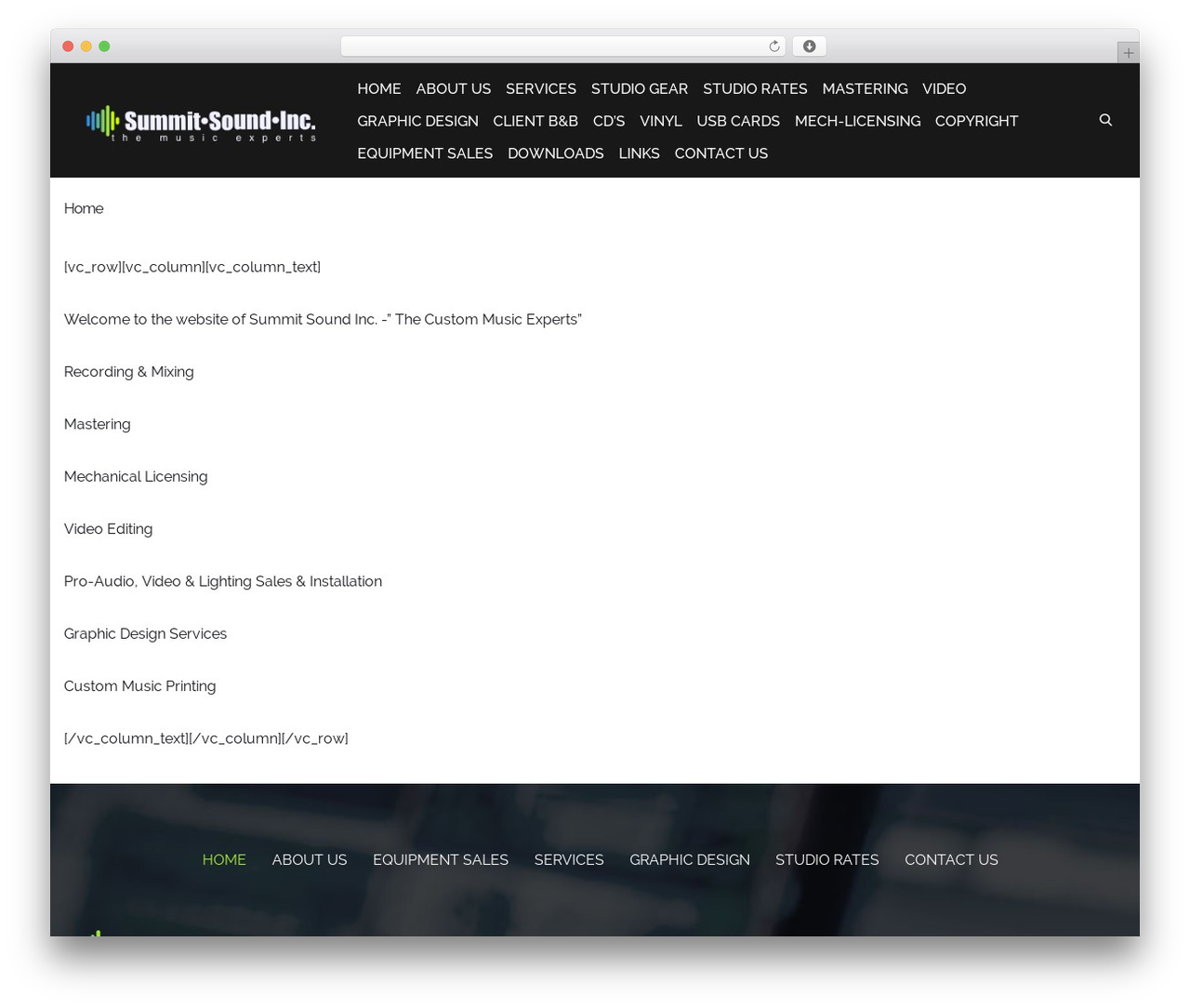Select Studio Gear in the top menu
The height and width of the screenshot is (1008, 1190).
[640, 88]
